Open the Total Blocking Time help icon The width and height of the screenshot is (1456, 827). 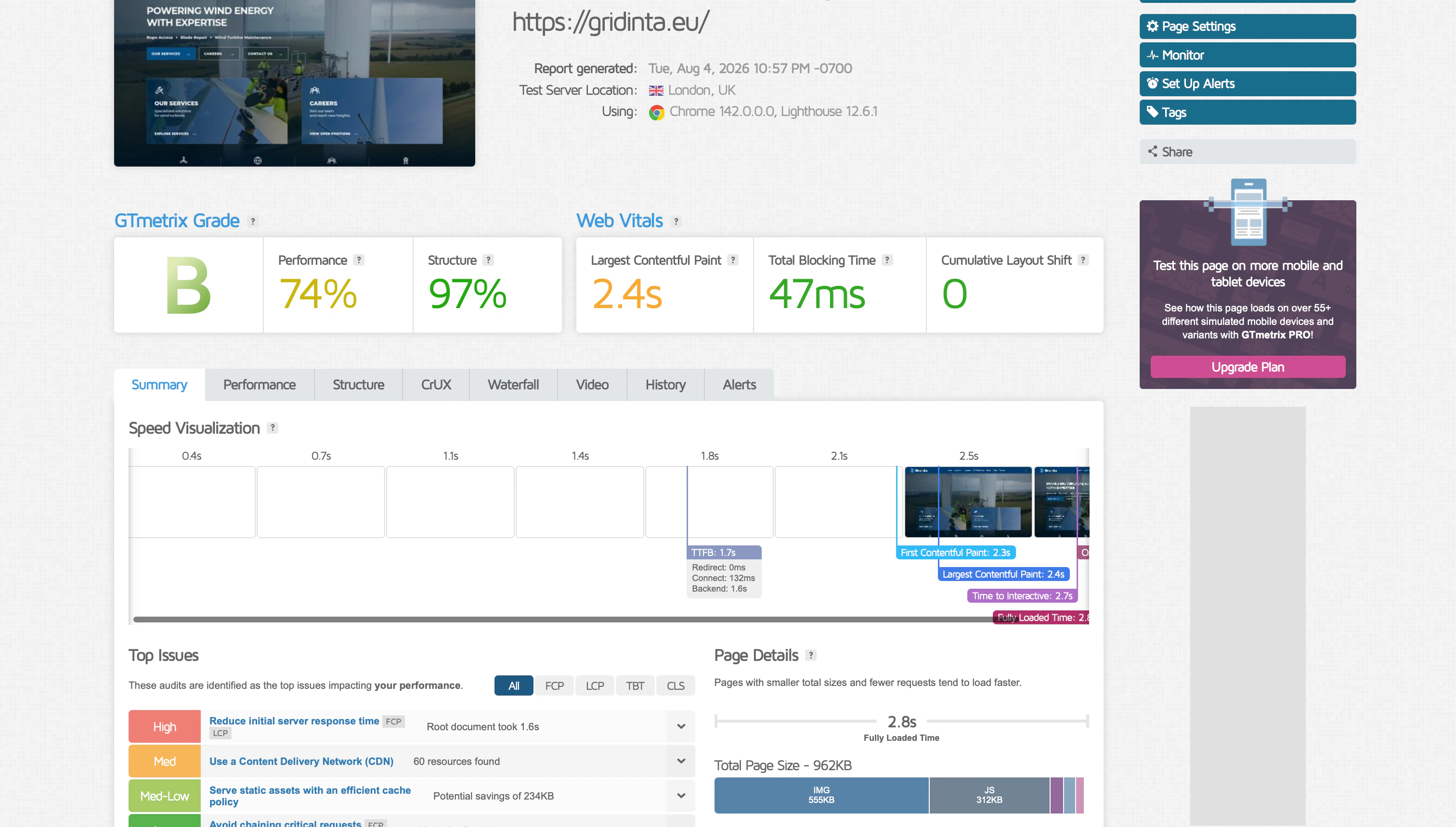coord(887,260)
